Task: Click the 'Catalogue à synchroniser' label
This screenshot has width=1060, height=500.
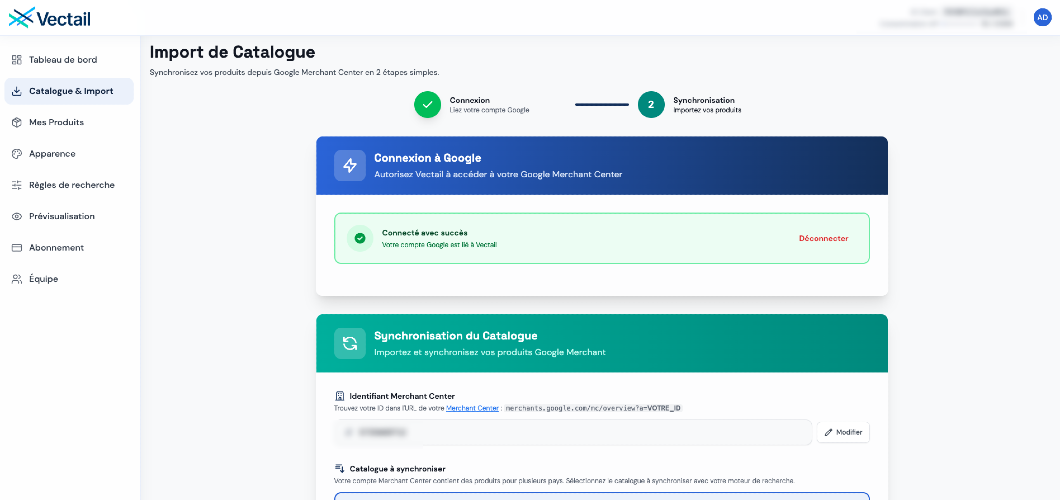Action: pyautogui.click(x=398, y=468)
